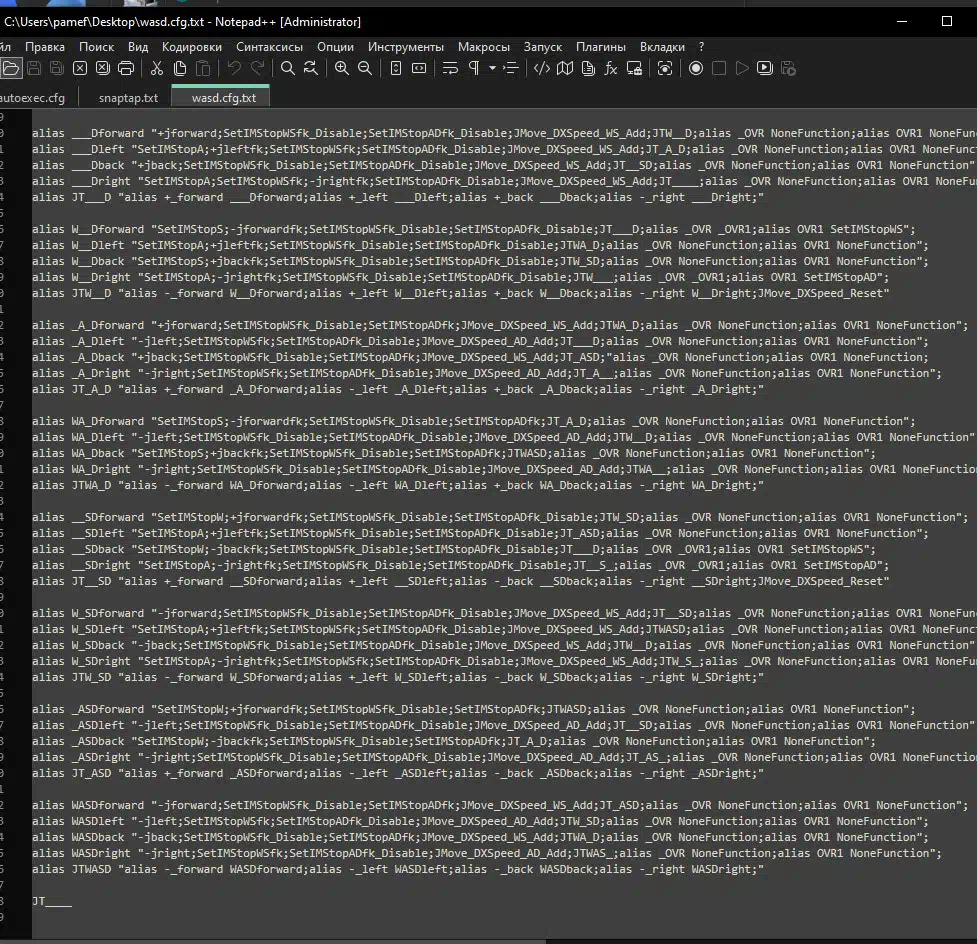Open the Синтаксисы menu
The height and width of the screenshot is (944, 977).
pos(270,47)
